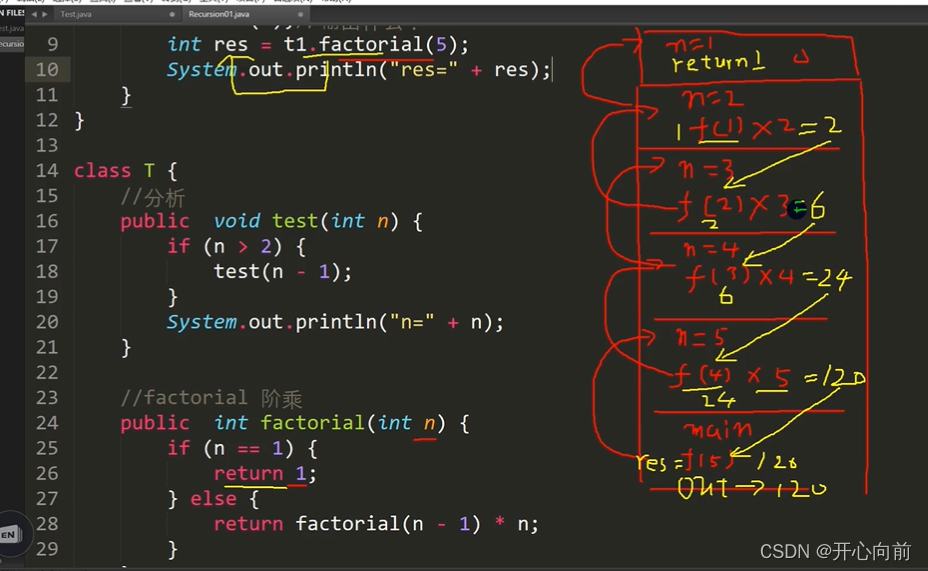The height and width of the screenshot is (571, 928).
Task: Click line number 14 in the gutter
Action: [x=47, y=171]
